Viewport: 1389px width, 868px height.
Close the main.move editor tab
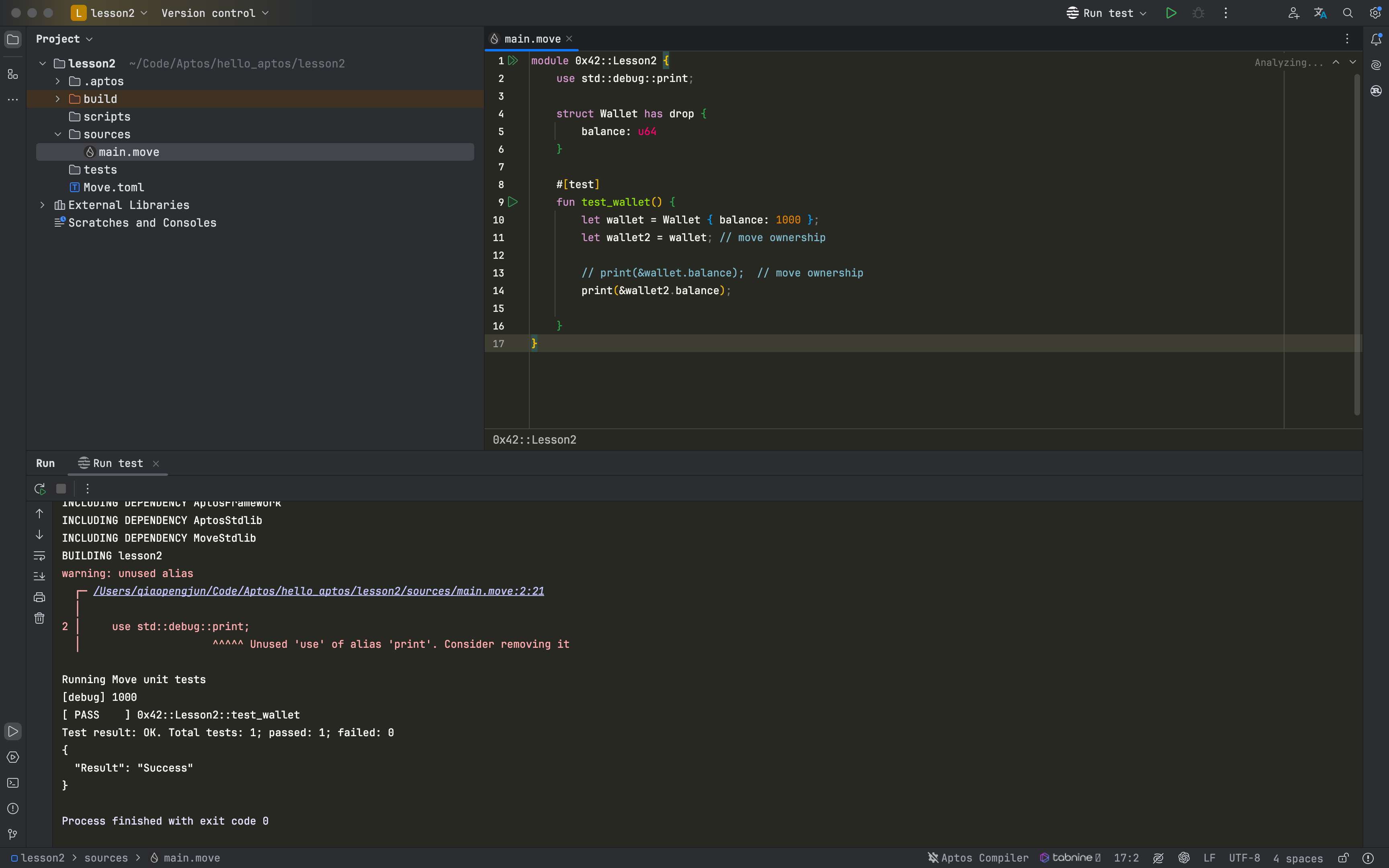click(570, 39)
